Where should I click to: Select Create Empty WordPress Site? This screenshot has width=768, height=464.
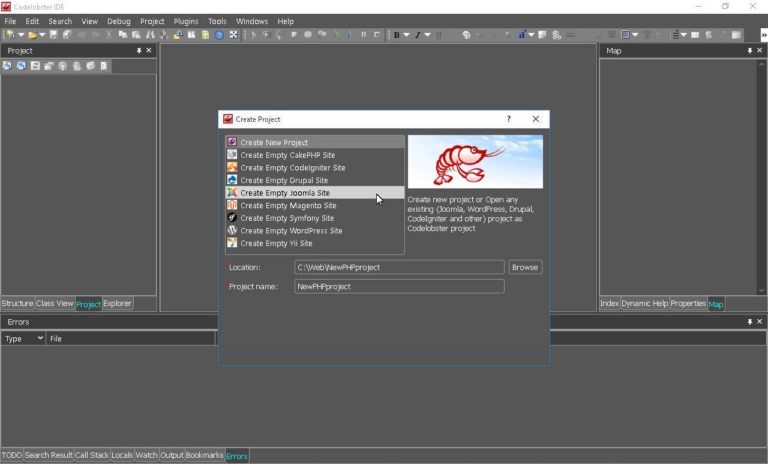(x=315, y=231)
